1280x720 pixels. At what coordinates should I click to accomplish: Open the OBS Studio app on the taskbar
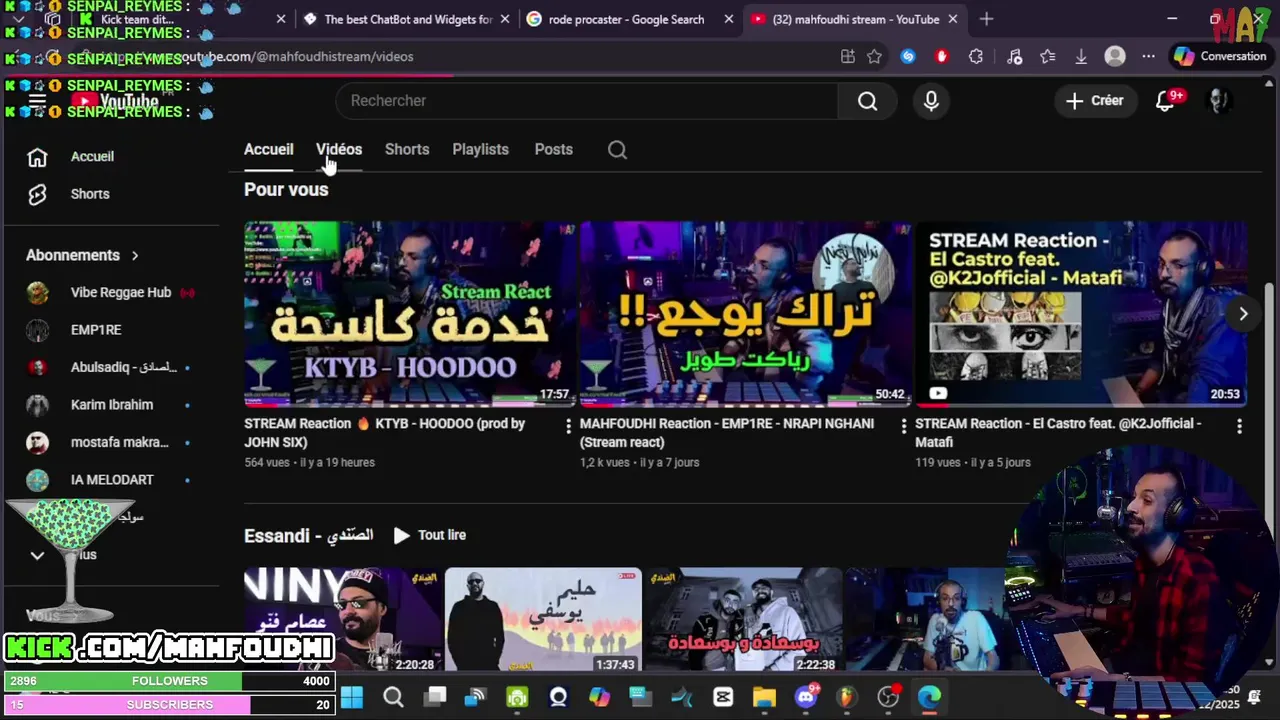888,697
